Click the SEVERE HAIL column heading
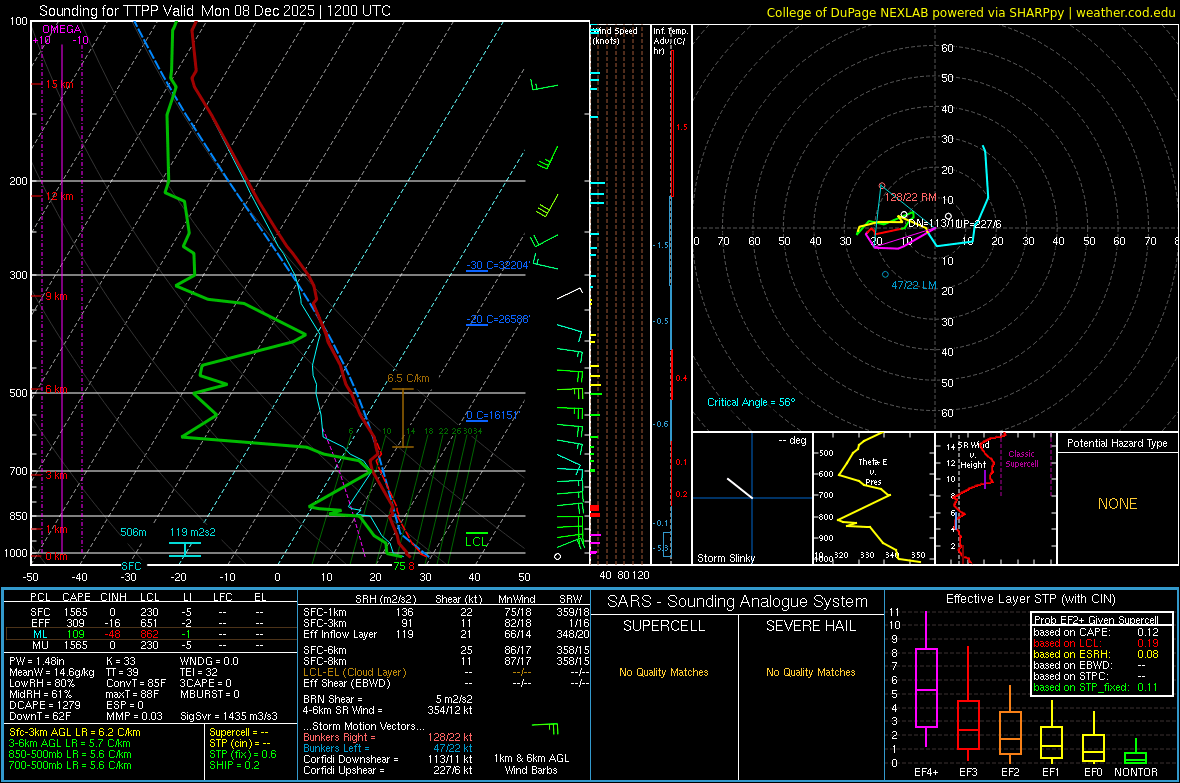 coord(810,626)
